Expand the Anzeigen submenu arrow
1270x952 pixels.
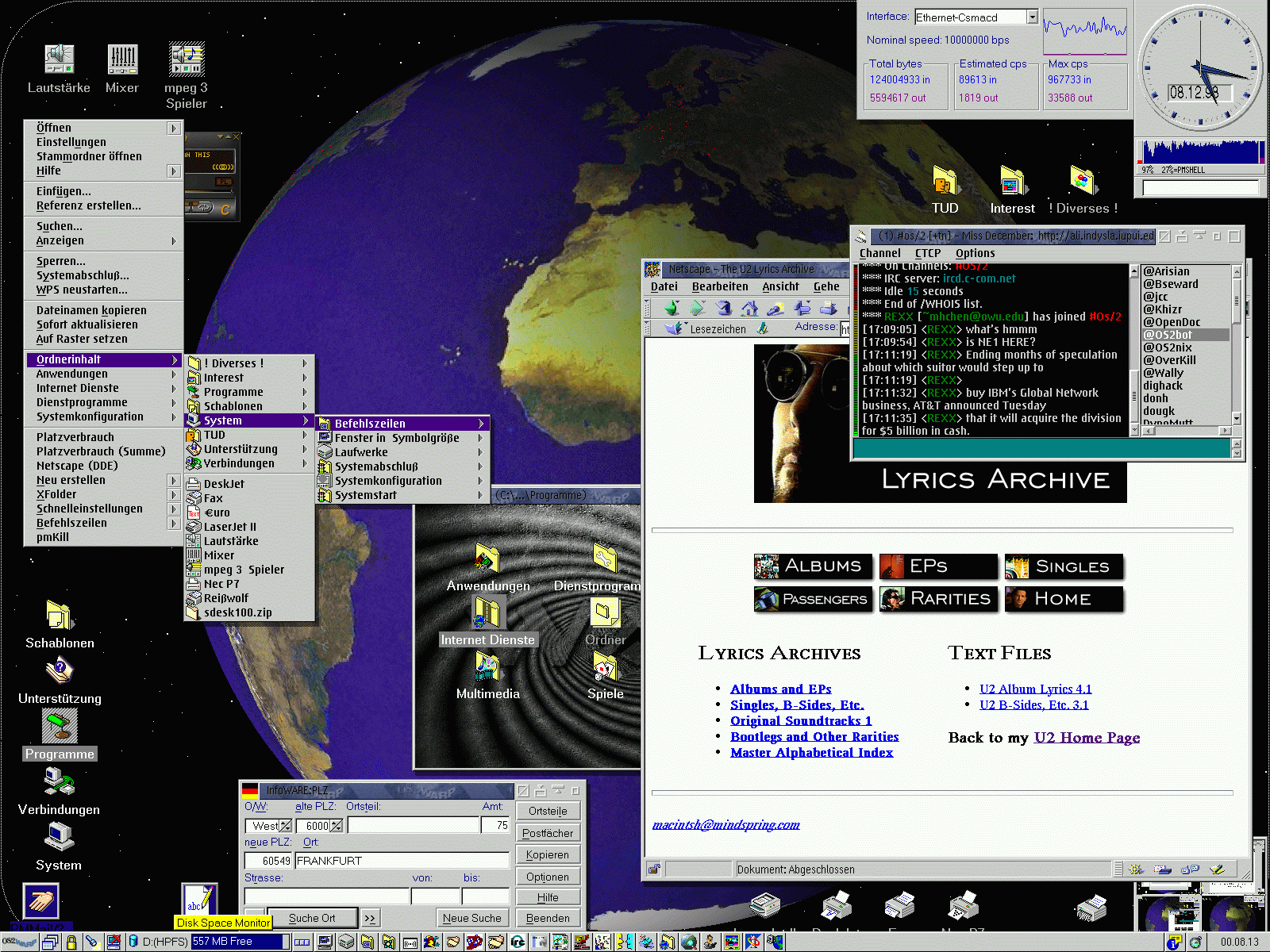tap(174, 241)
